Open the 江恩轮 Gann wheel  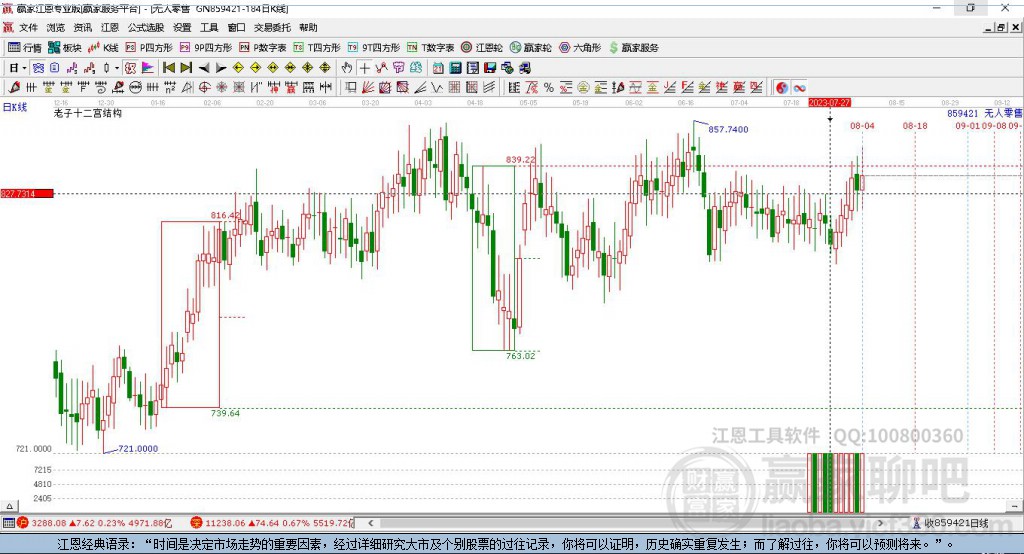tap(482, 48)
